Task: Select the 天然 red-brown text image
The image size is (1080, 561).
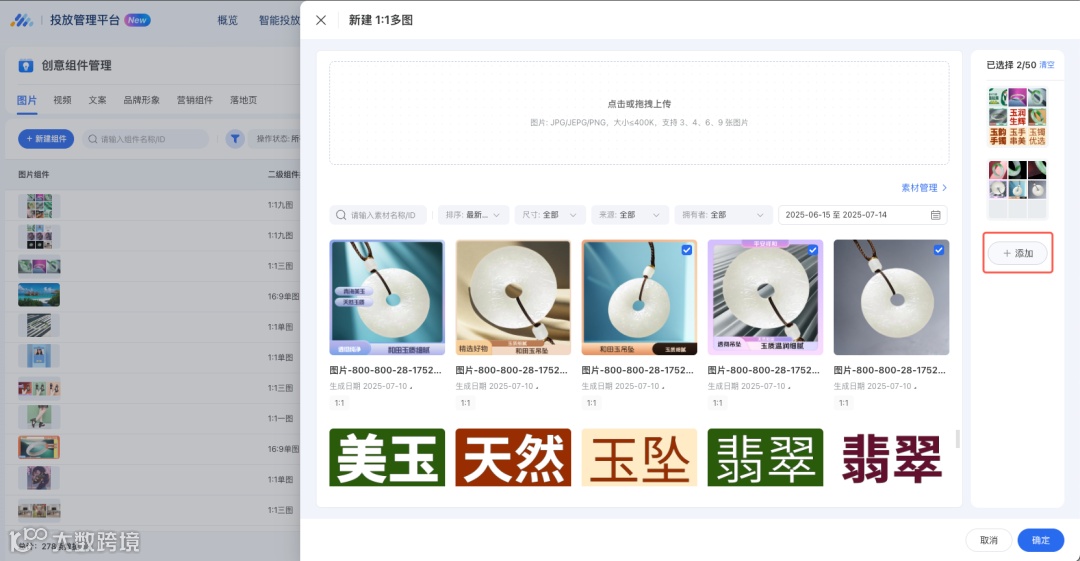Action: tap(513, 458)
